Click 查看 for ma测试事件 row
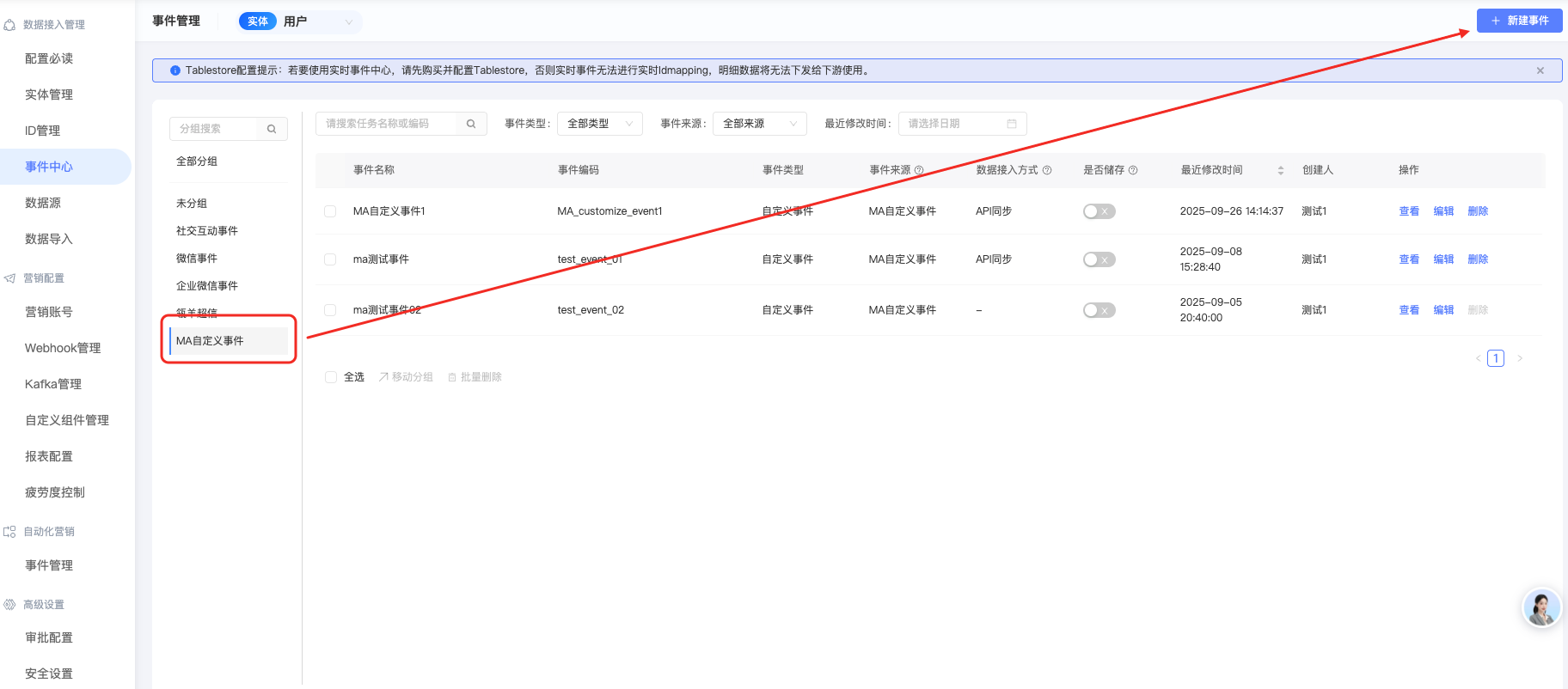Viewport: 1568px width, 689px height. [x=1409, y=259]
